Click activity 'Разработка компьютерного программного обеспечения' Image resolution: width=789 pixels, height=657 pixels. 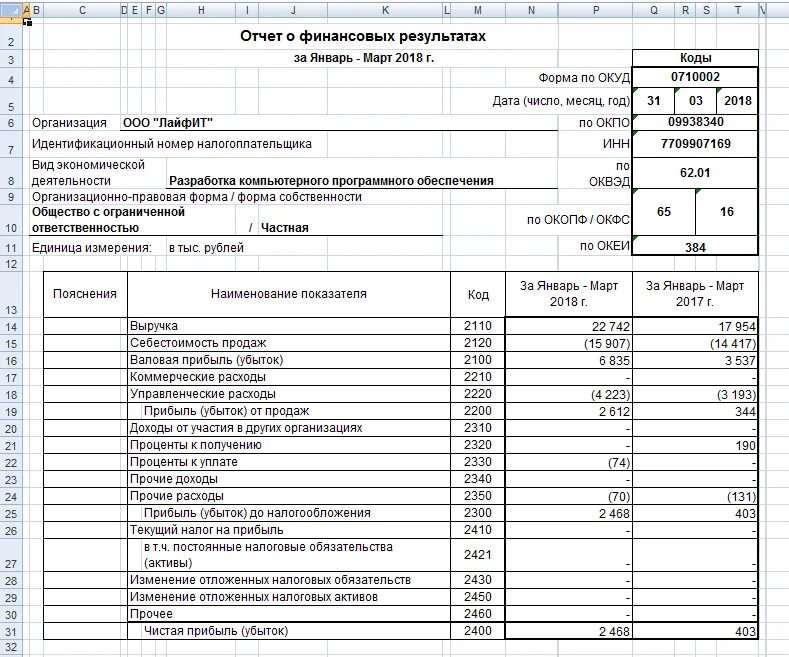[x=331, y=181]
